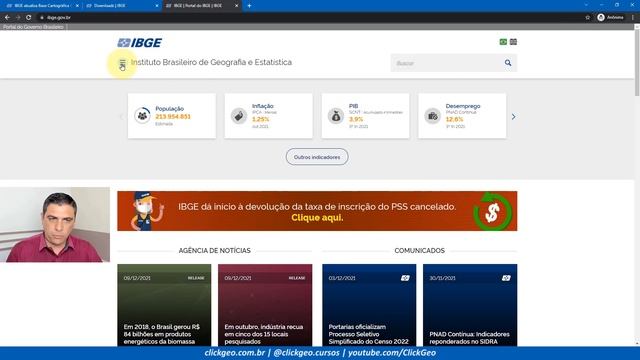The height and width of the screenshot is (360, 640).
Task: Click the Inflação tag icon
Action: pos(239,116)
